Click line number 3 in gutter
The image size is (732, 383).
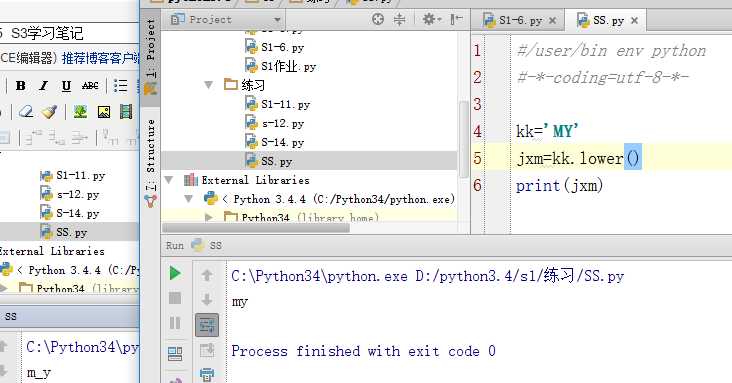coord(477,104)
